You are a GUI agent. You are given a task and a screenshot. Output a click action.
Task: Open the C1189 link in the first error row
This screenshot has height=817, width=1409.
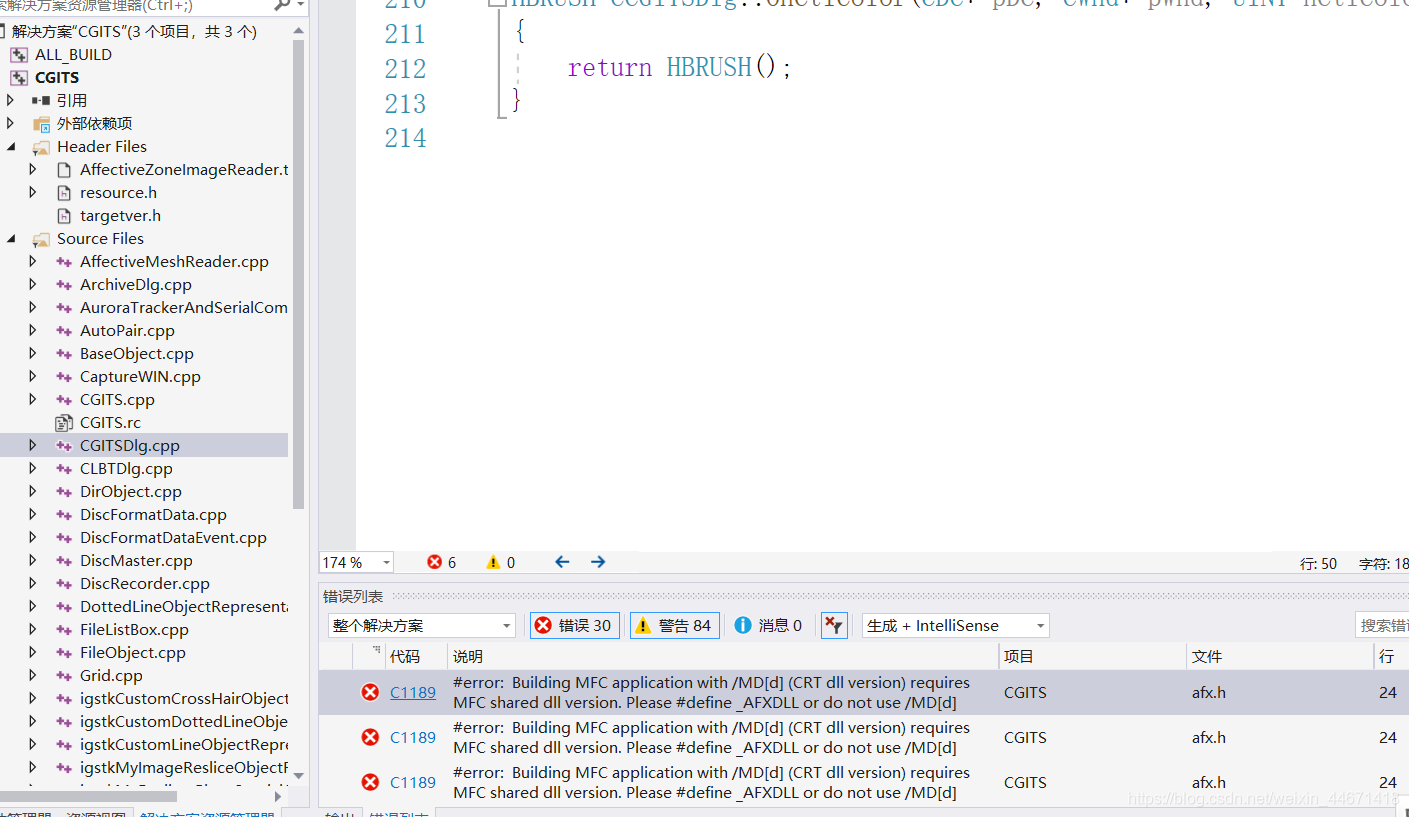coord(413,692)
